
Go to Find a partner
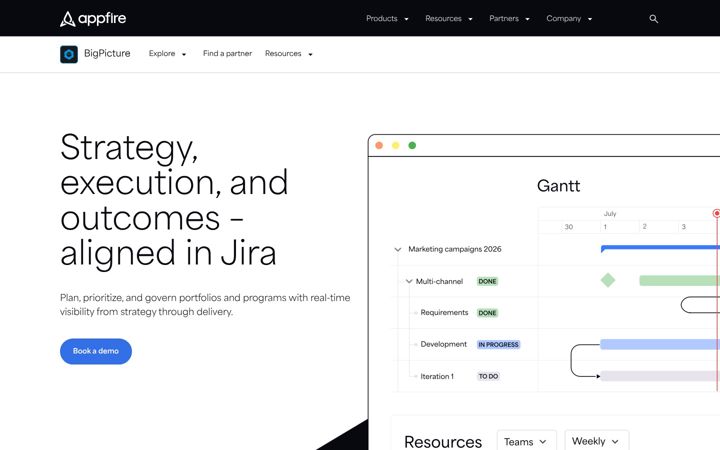(x=227, y=54)
